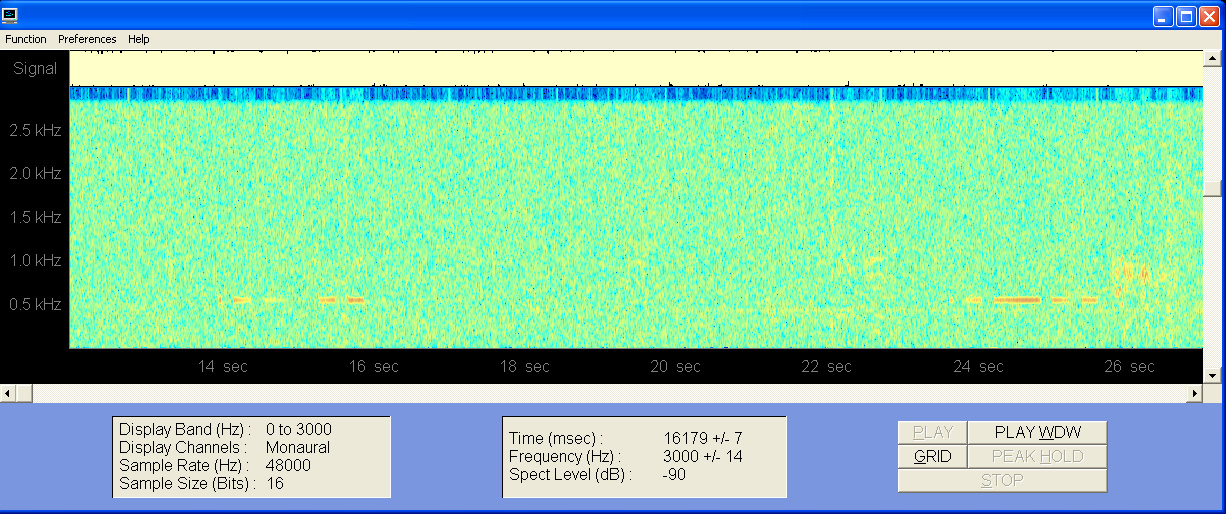Click the horizontal scrollbar thumb
This screenshot has width=1226, height=514.
pyautogui.click(x=25, y=394)
